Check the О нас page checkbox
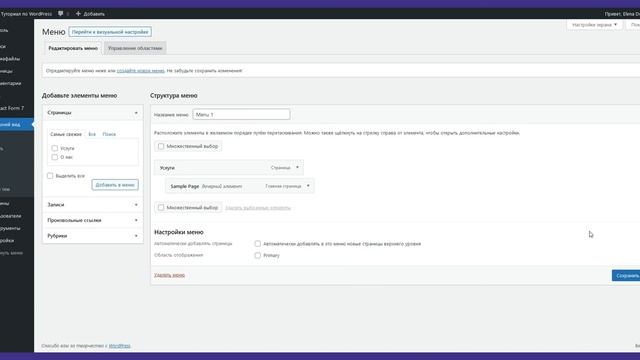Screen dimensions: 640x360 (55, 157)
